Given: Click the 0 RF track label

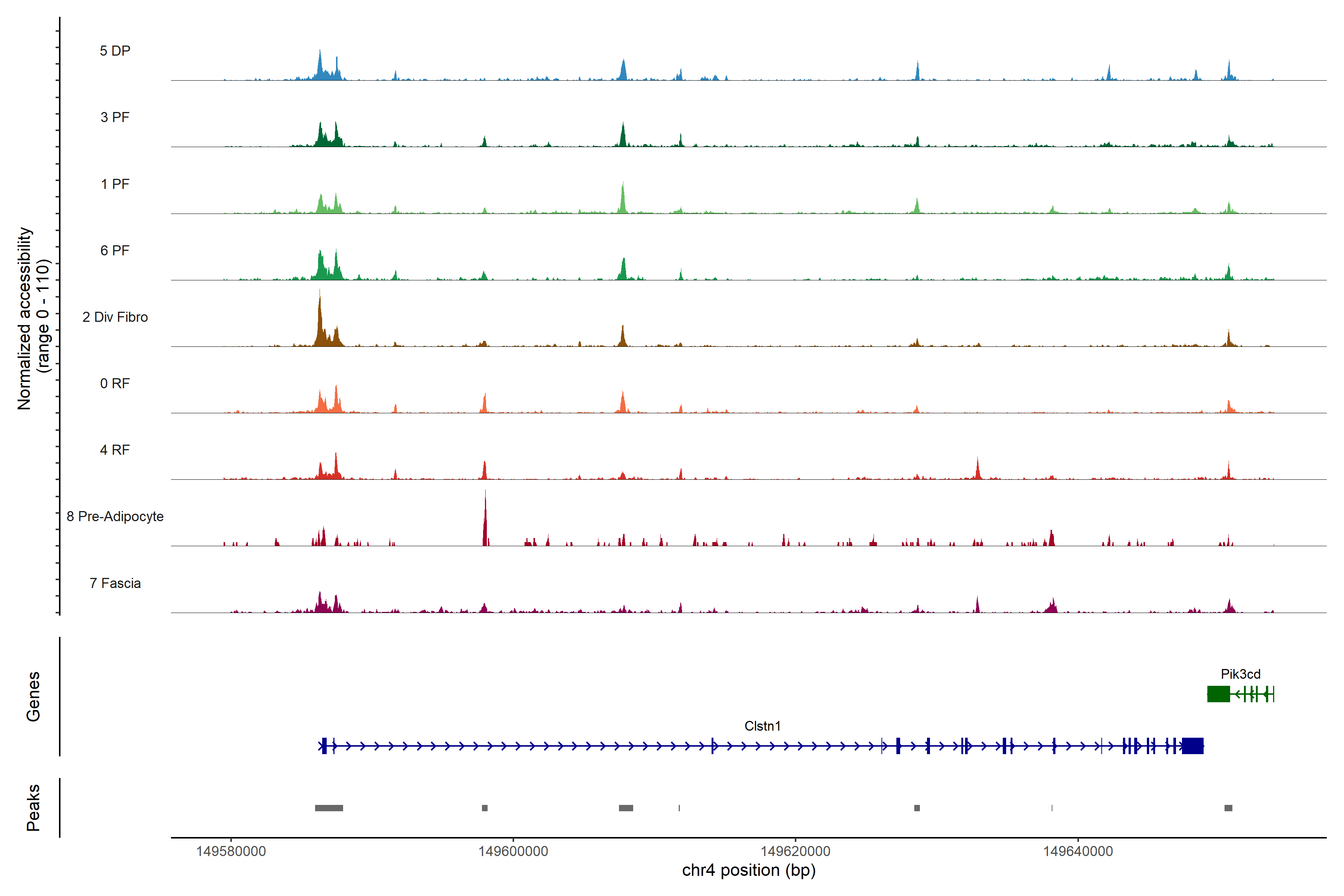Looking at the screenshot, I should [115, 383].
